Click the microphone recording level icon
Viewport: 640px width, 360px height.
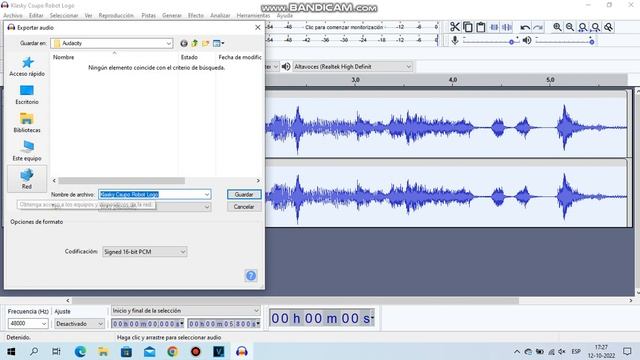455,40
